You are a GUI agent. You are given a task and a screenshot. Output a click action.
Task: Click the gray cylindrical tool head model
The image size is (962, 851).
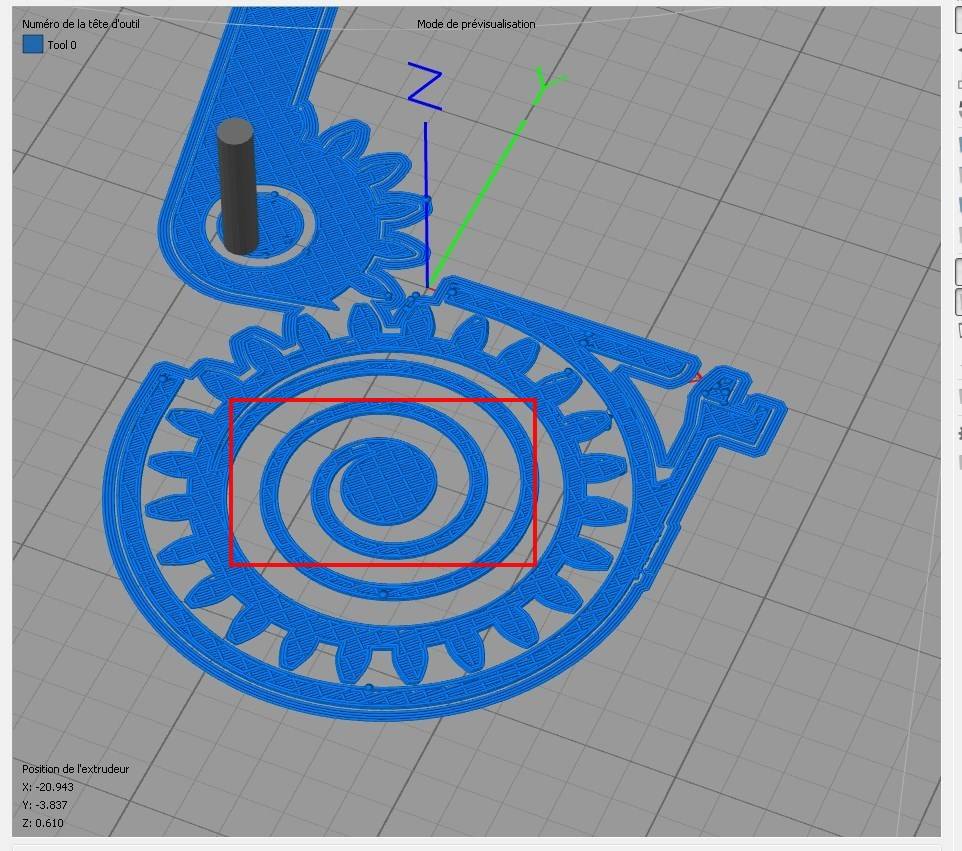[x=236, y=187]
